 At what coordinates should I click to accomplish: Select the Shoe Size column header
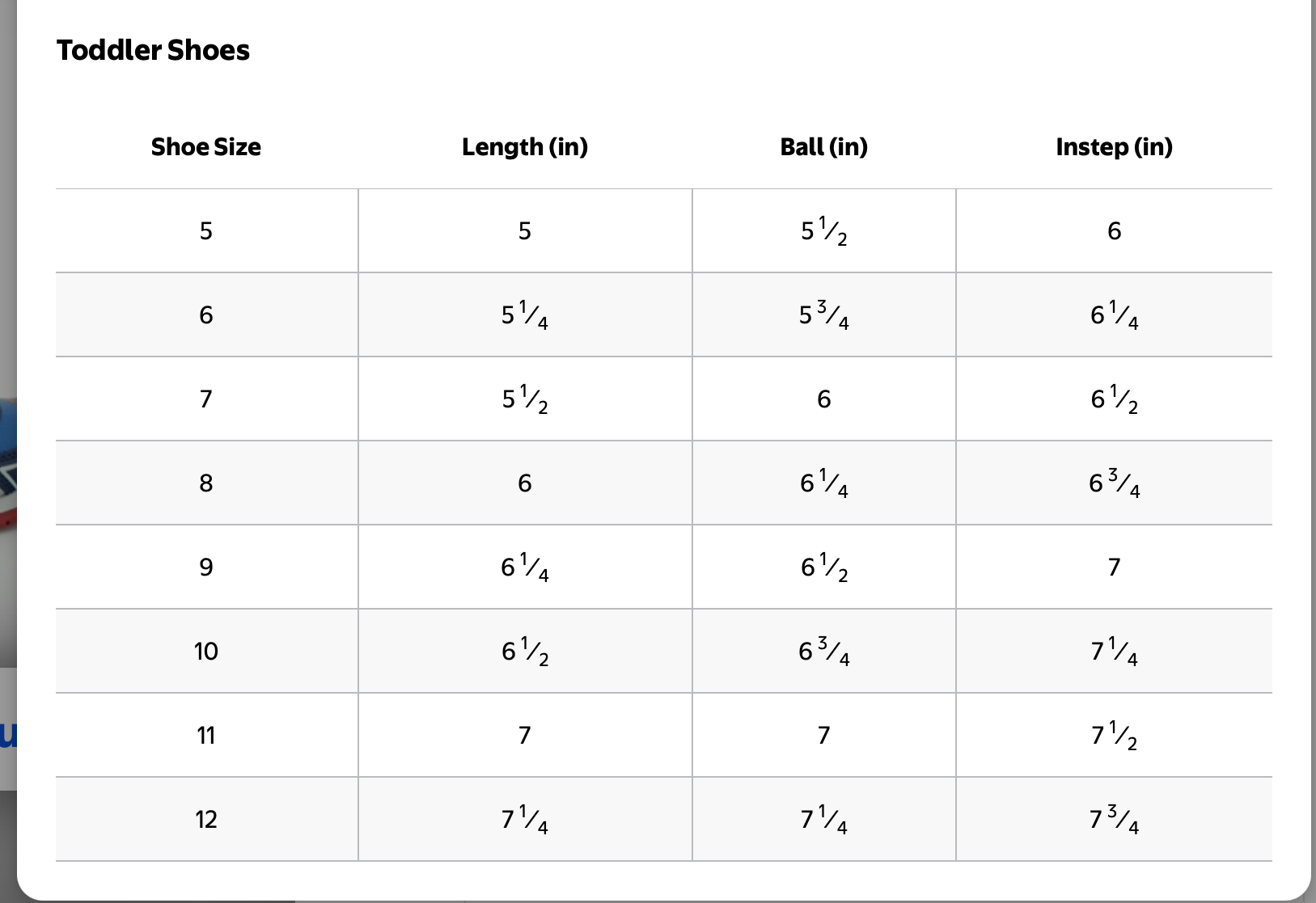(x=206, y=147)
